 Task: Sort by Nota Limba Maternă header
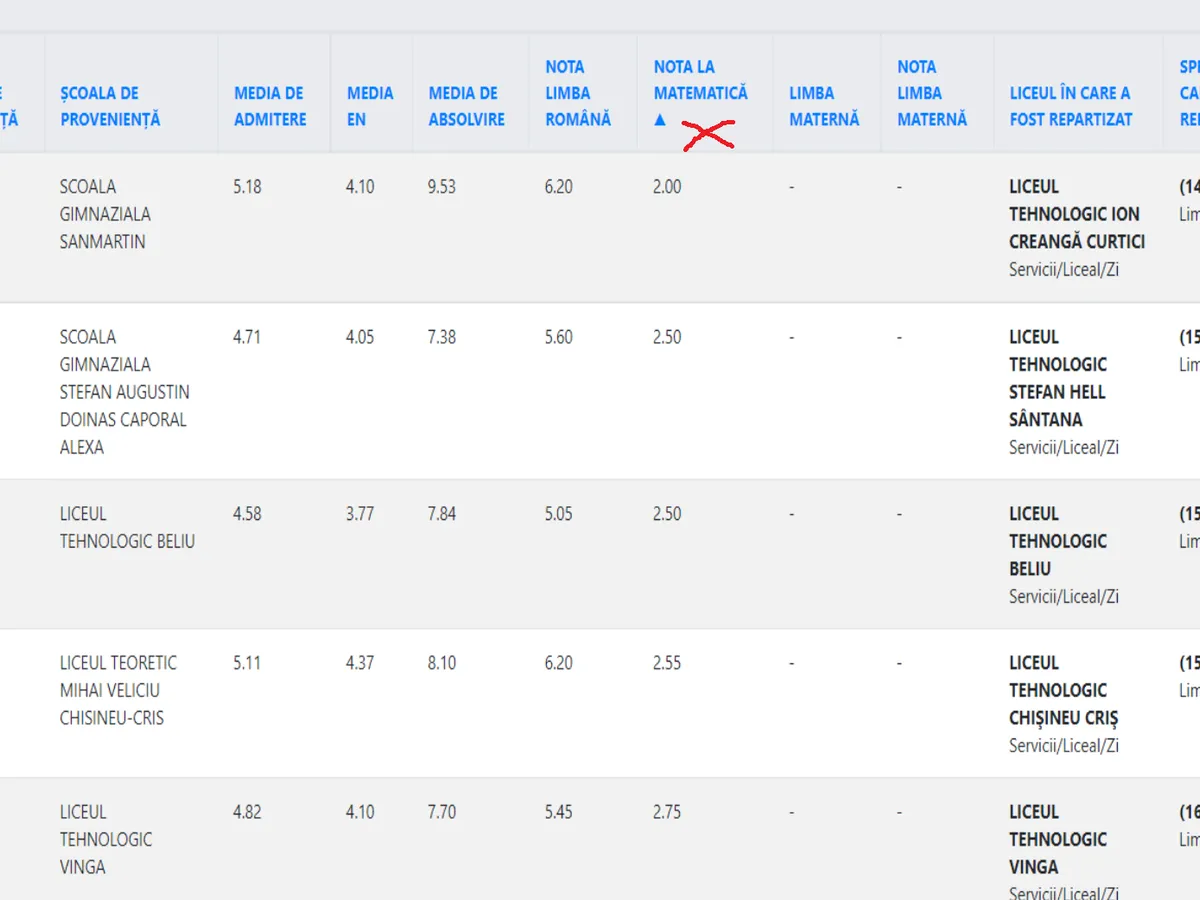click(932, 93)
